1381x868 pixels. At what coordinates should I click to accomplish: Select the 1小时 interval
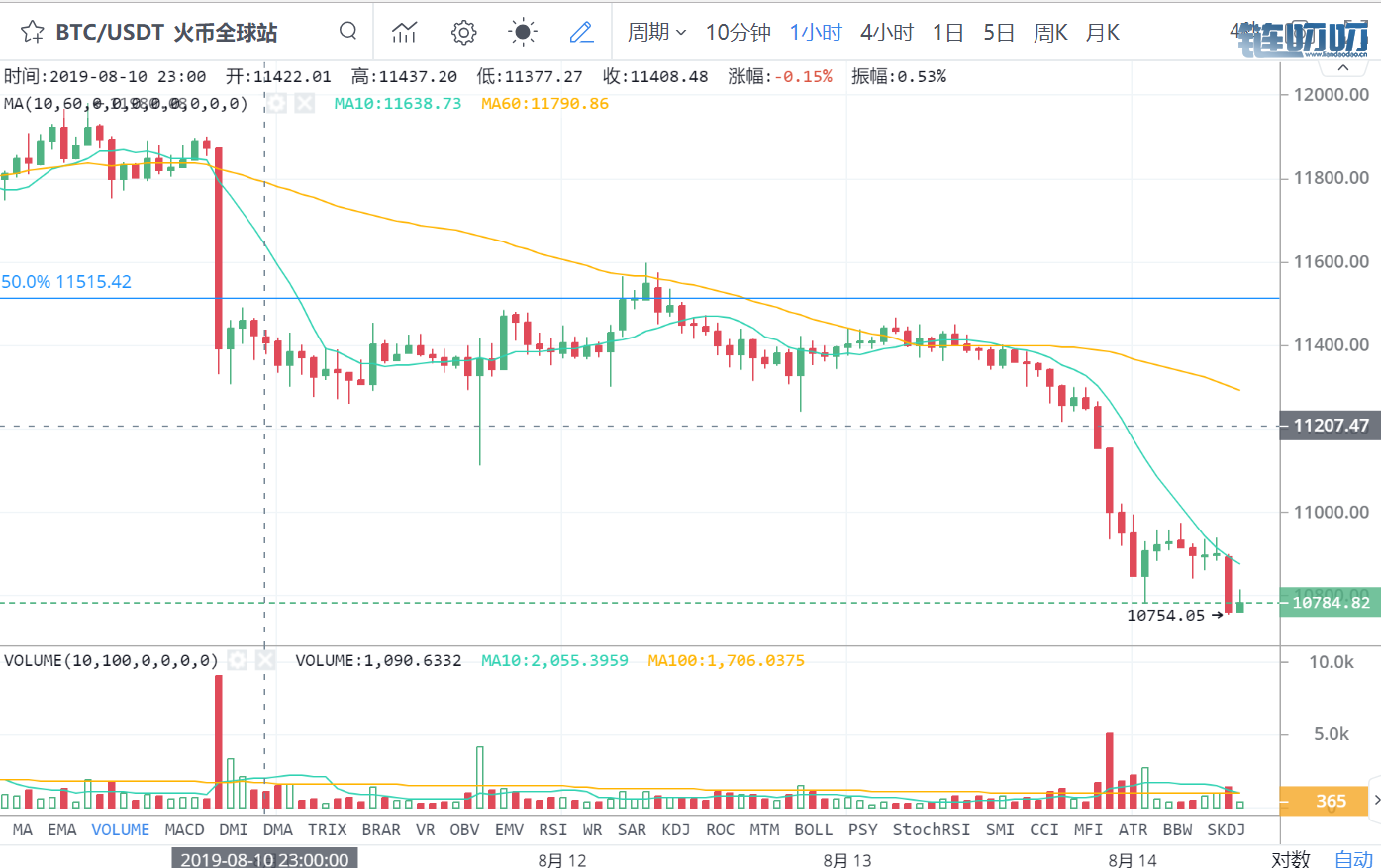(x=816, y=32)
